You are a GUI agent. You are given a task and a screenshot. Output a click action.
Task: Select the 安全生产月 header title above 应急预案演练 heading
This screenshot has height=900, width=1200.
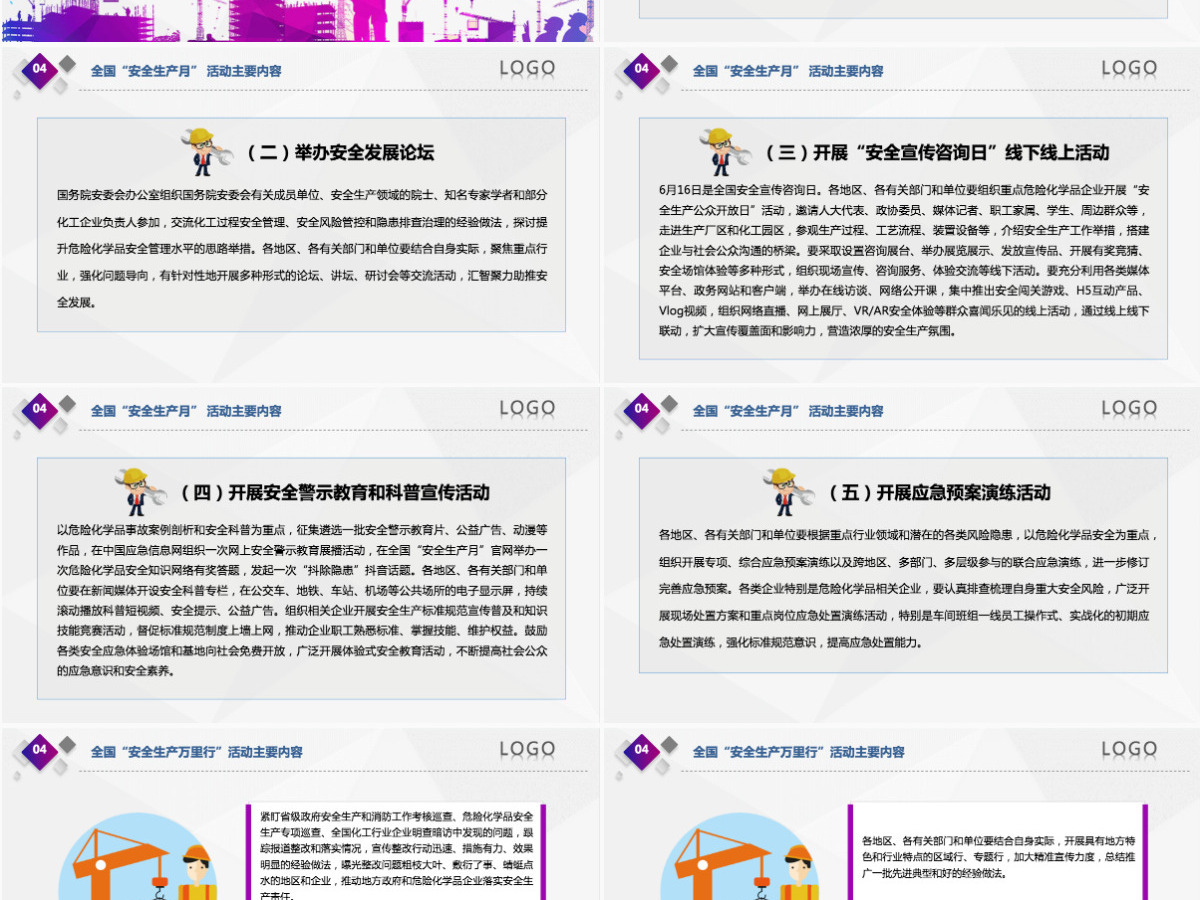[x=788, y=411]
